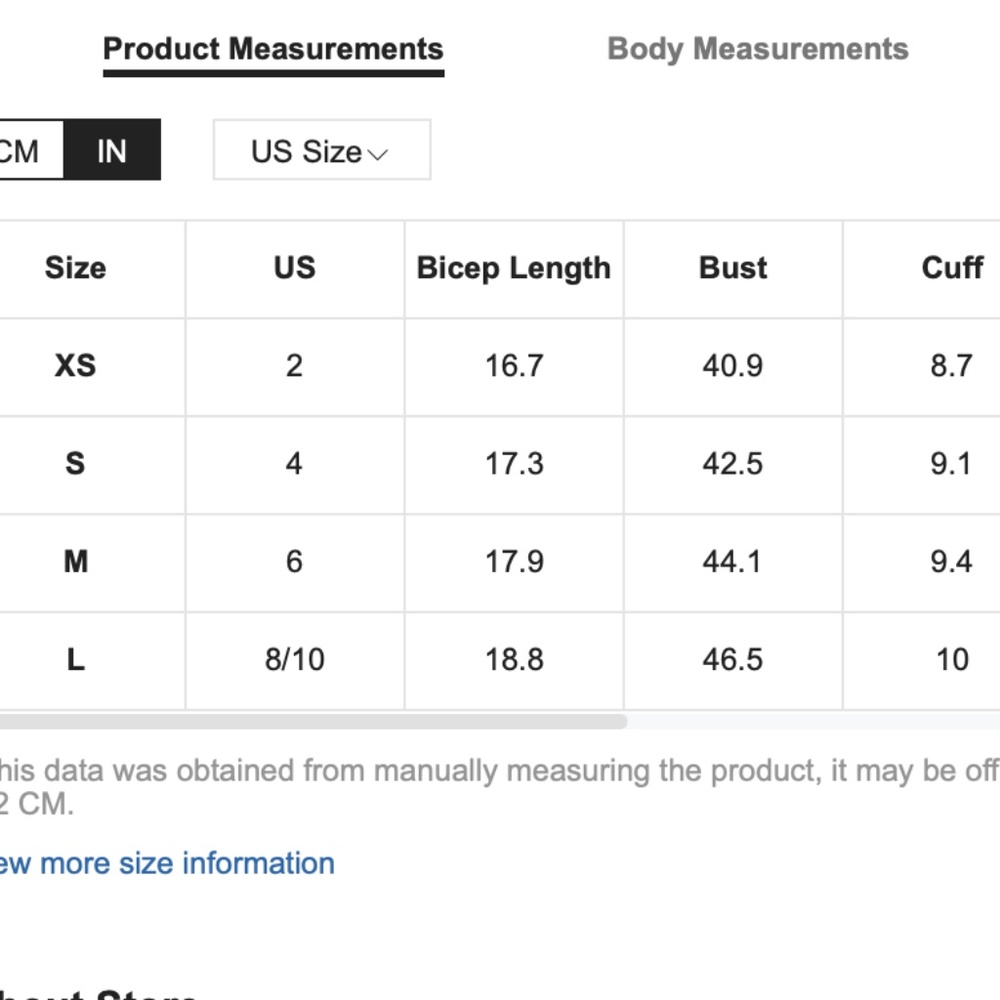Click the 8/10 US size cell

294,660
